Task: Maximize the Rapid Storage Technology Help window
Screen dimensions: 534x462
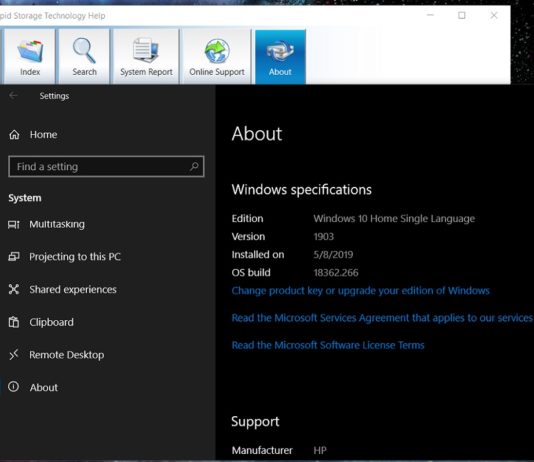Action: coord(462,15)
